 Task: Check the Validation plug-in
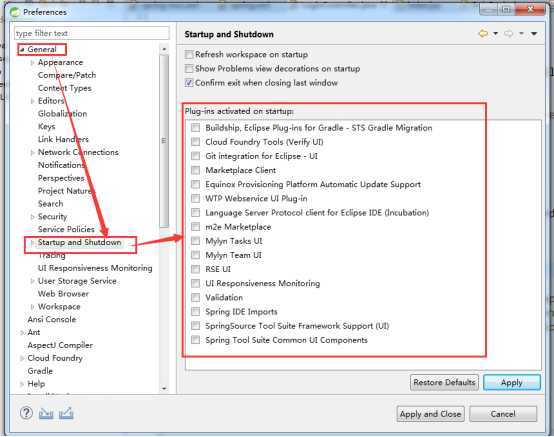[195, 297]
